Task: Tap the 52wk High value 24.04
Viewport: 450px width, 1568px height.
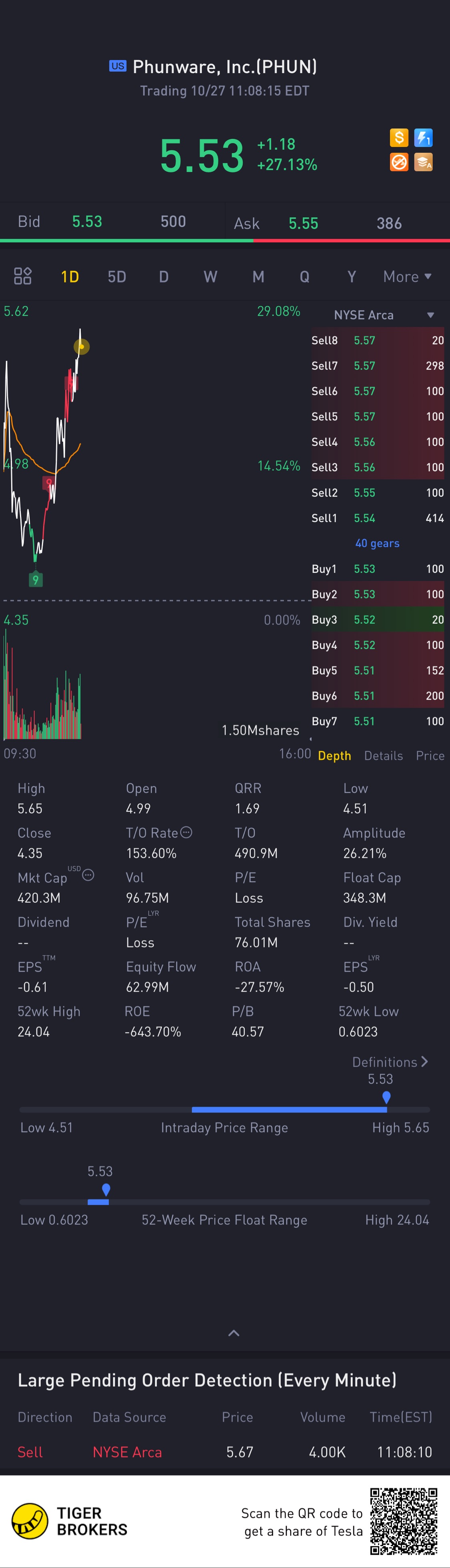Action: (x=34, y=1032)
